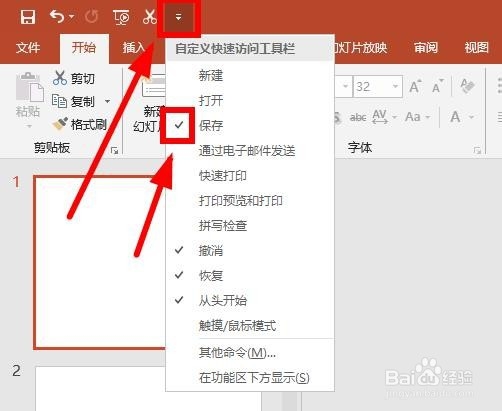The width and height of the screenshot is (502, 411).
Task: Uncheck 从头开始 in the customize menu
Action: 250,300
